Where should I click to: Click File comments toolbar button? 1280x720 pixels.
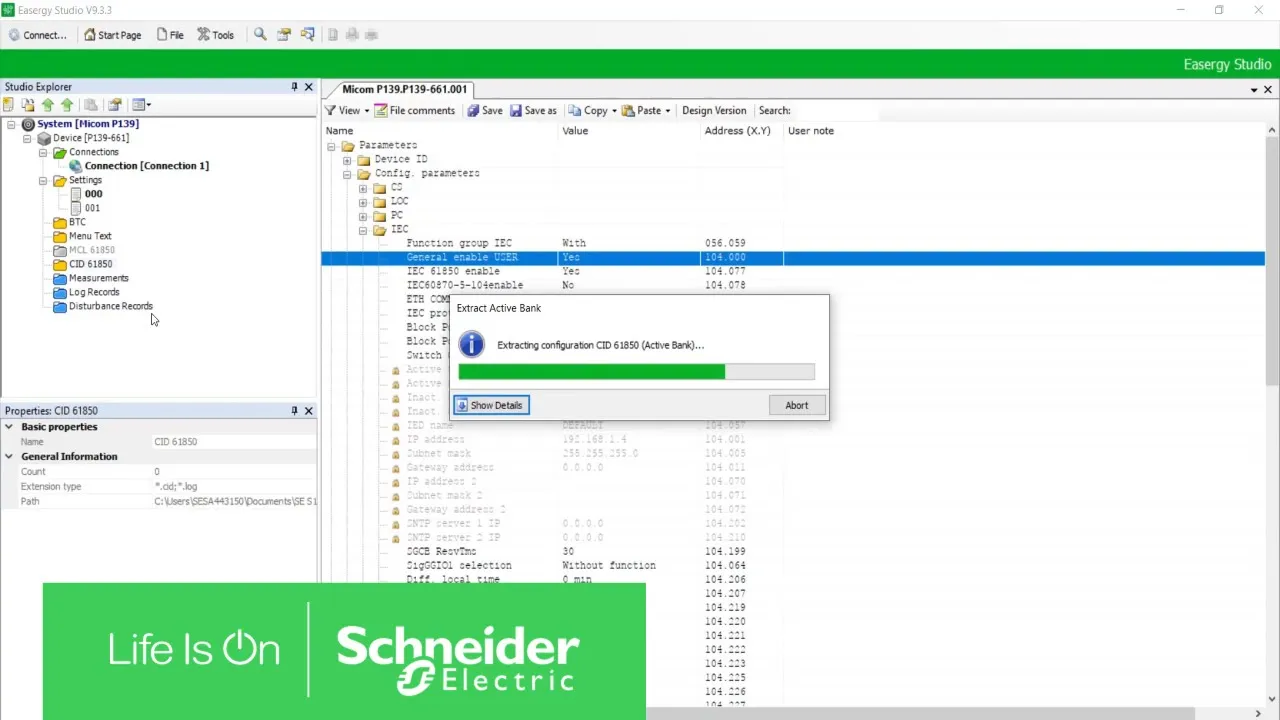click(x=414, y=111)
